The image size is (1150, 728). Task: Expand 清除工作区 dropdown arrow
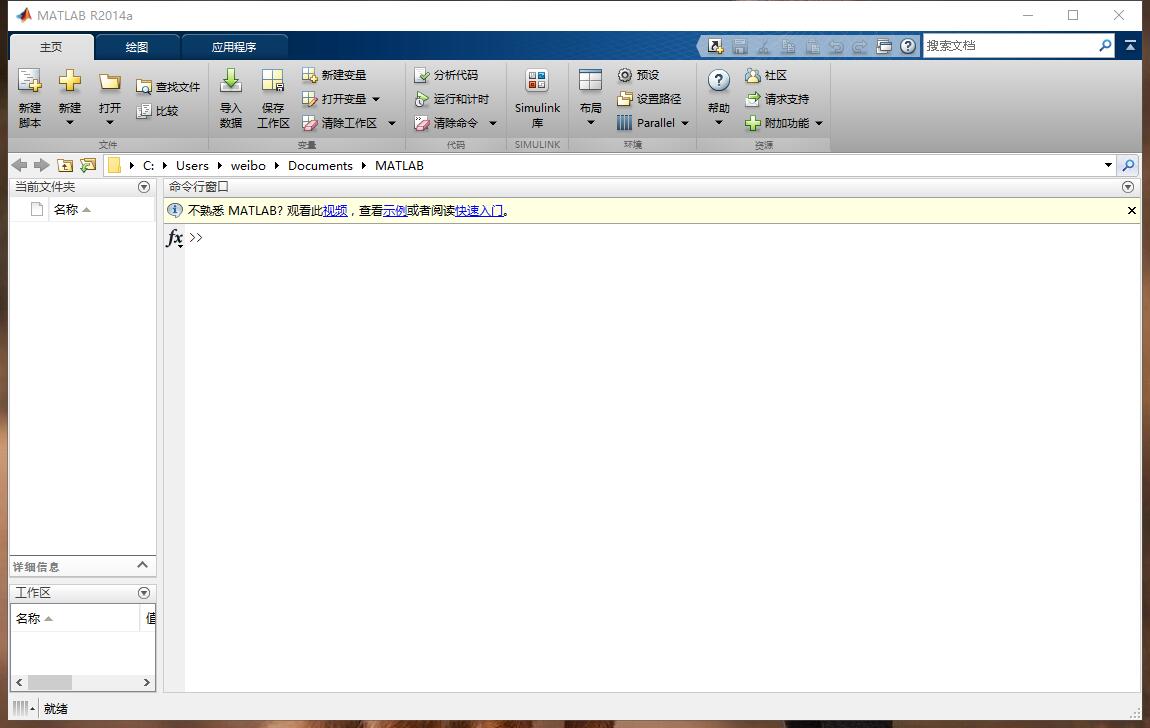pyautogui.click(x=392, y=123)
